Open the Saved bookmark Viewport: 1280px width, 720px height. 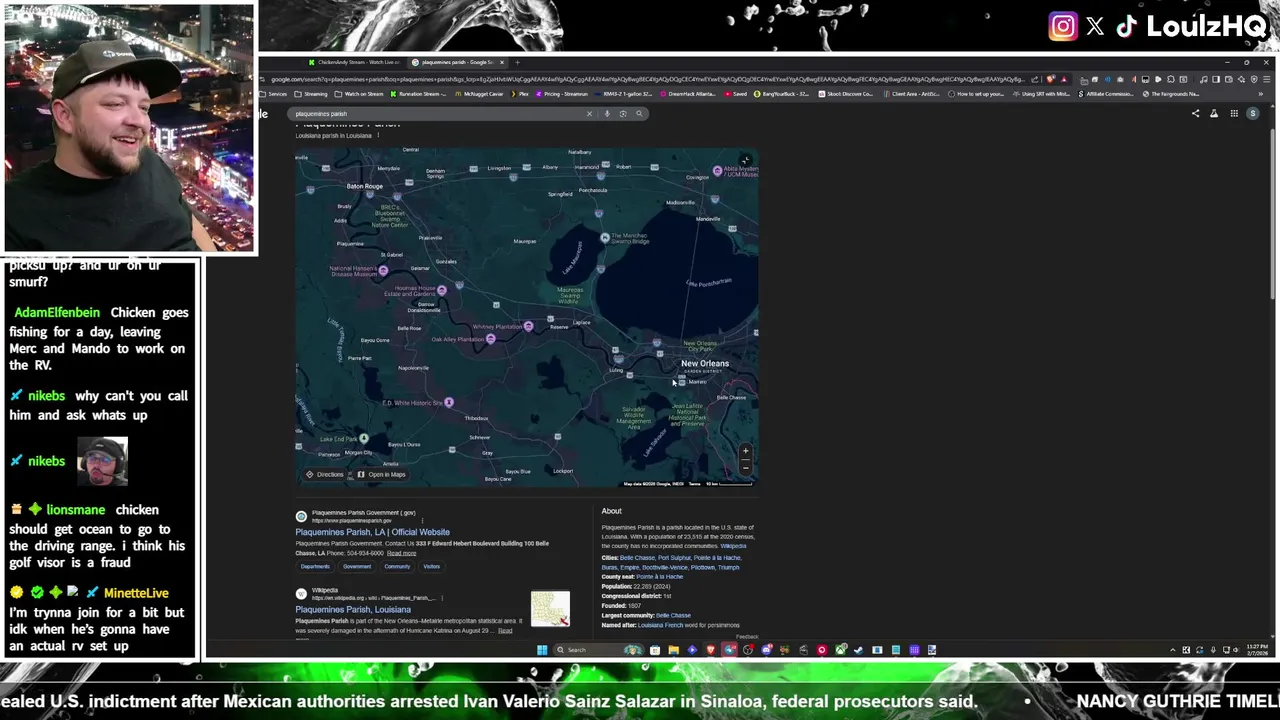click(736, 94)
